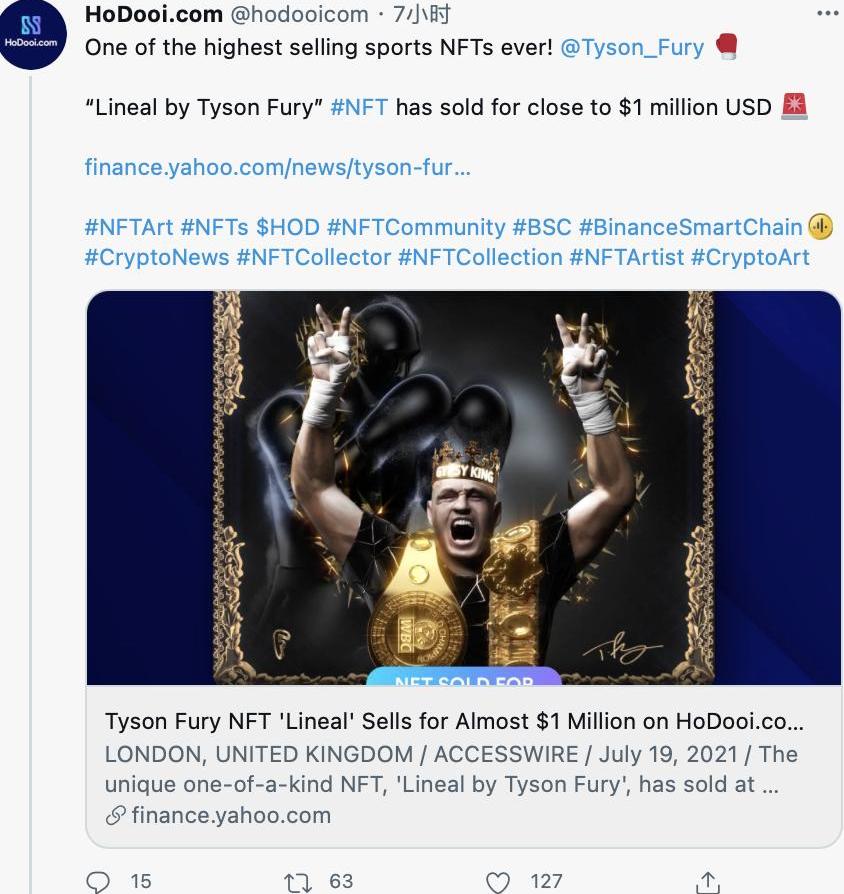Like the tweet with heart icon
844x894 pixels.
click(x=497, y=881)
